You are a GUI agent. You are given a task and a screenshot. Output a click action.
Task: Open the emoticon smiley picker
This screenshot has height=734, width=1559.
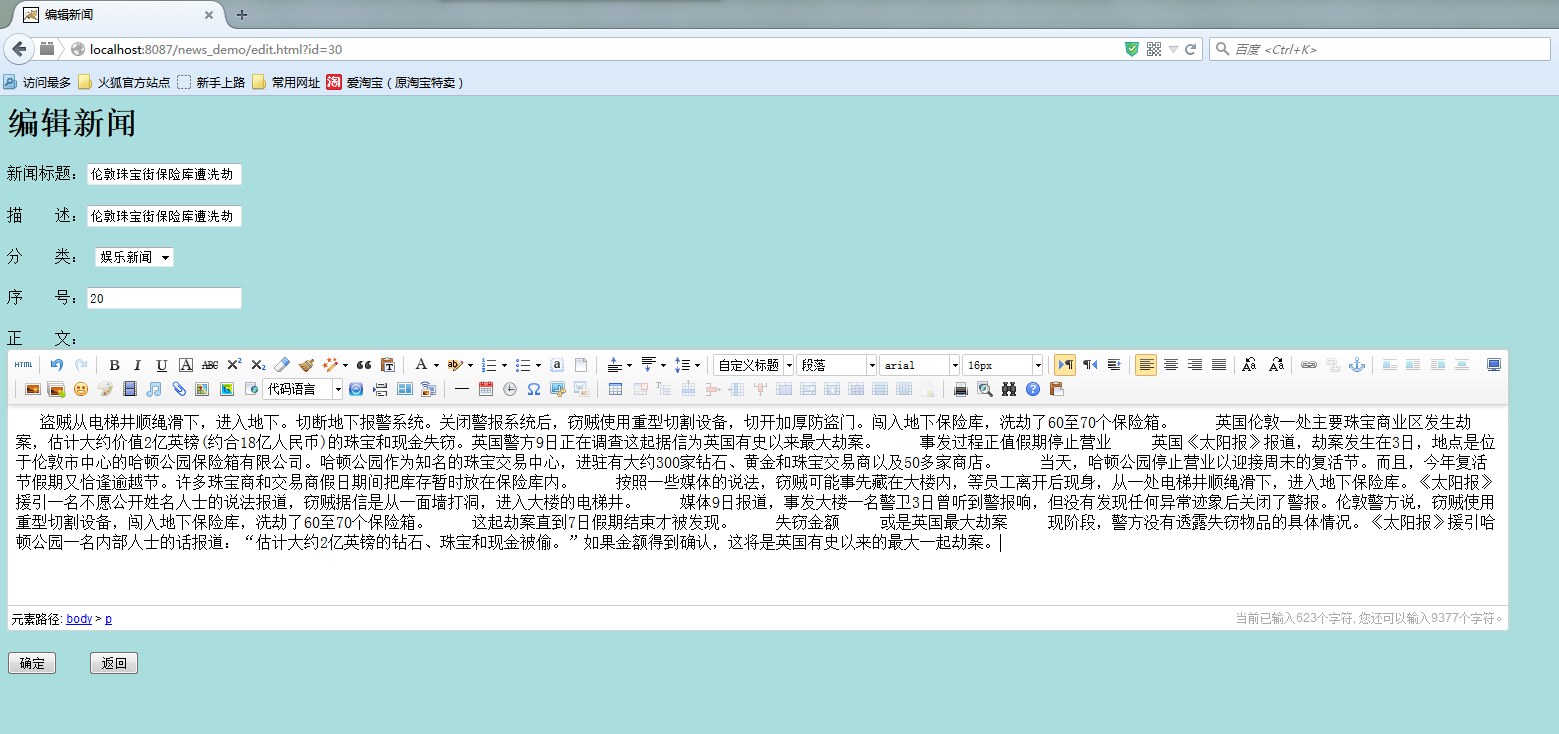coord(81,389)
